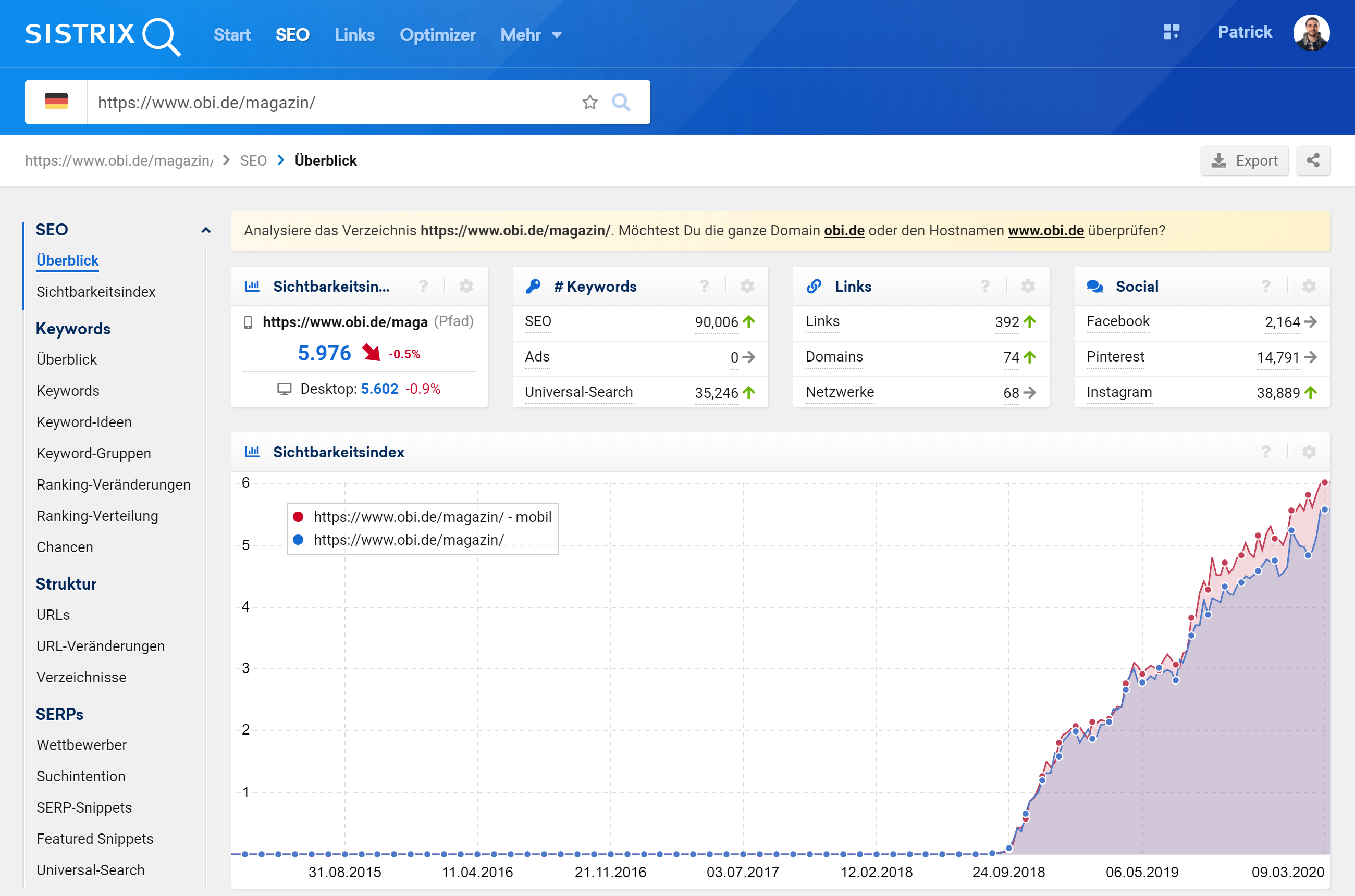Open the Optimizer tab

437,35
